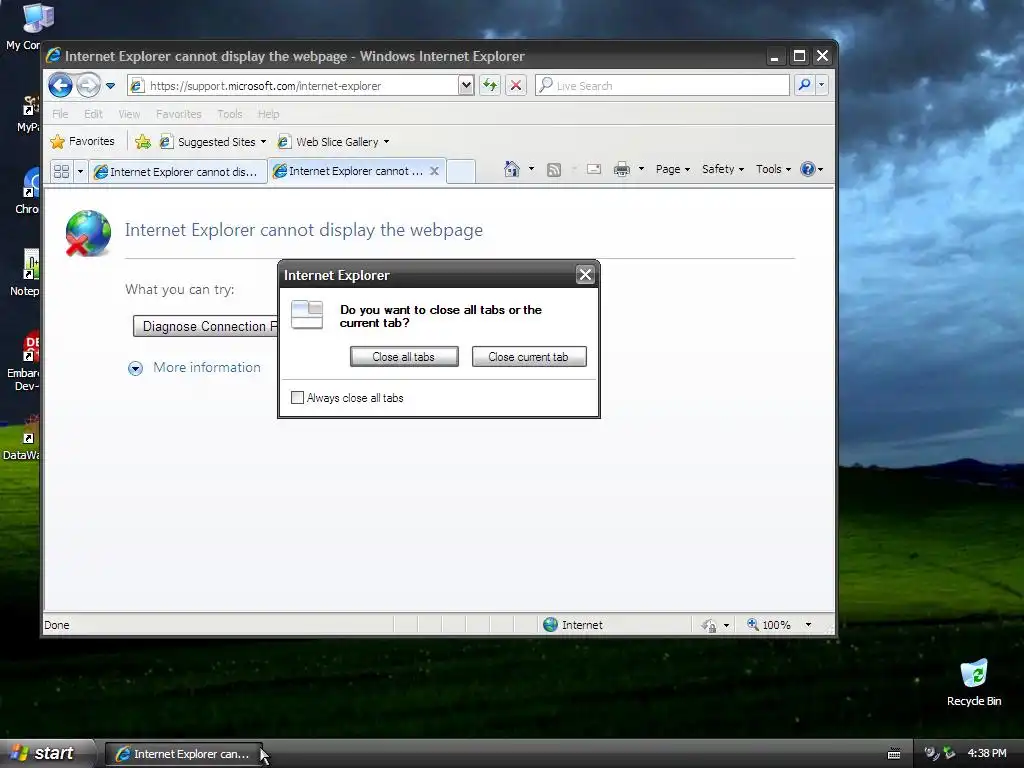1024x768 pixels.
Task: Open the search provider dropdown arrow
Action: [822, 86]
